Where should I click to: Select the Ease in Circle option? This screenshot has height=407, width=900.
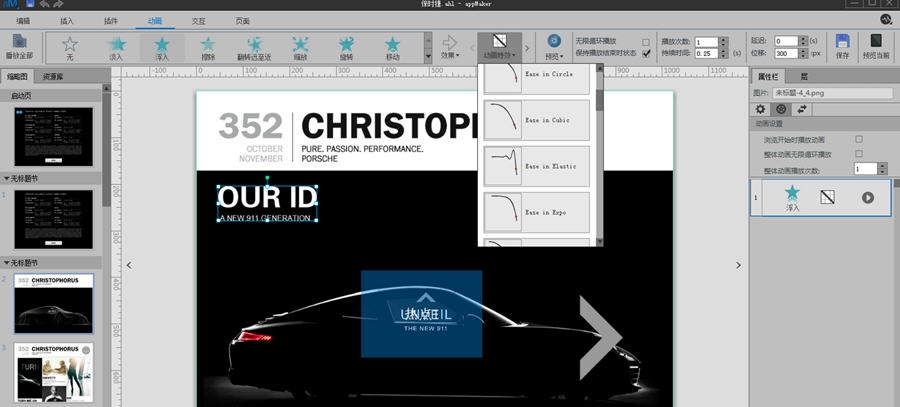coord(537,78)
